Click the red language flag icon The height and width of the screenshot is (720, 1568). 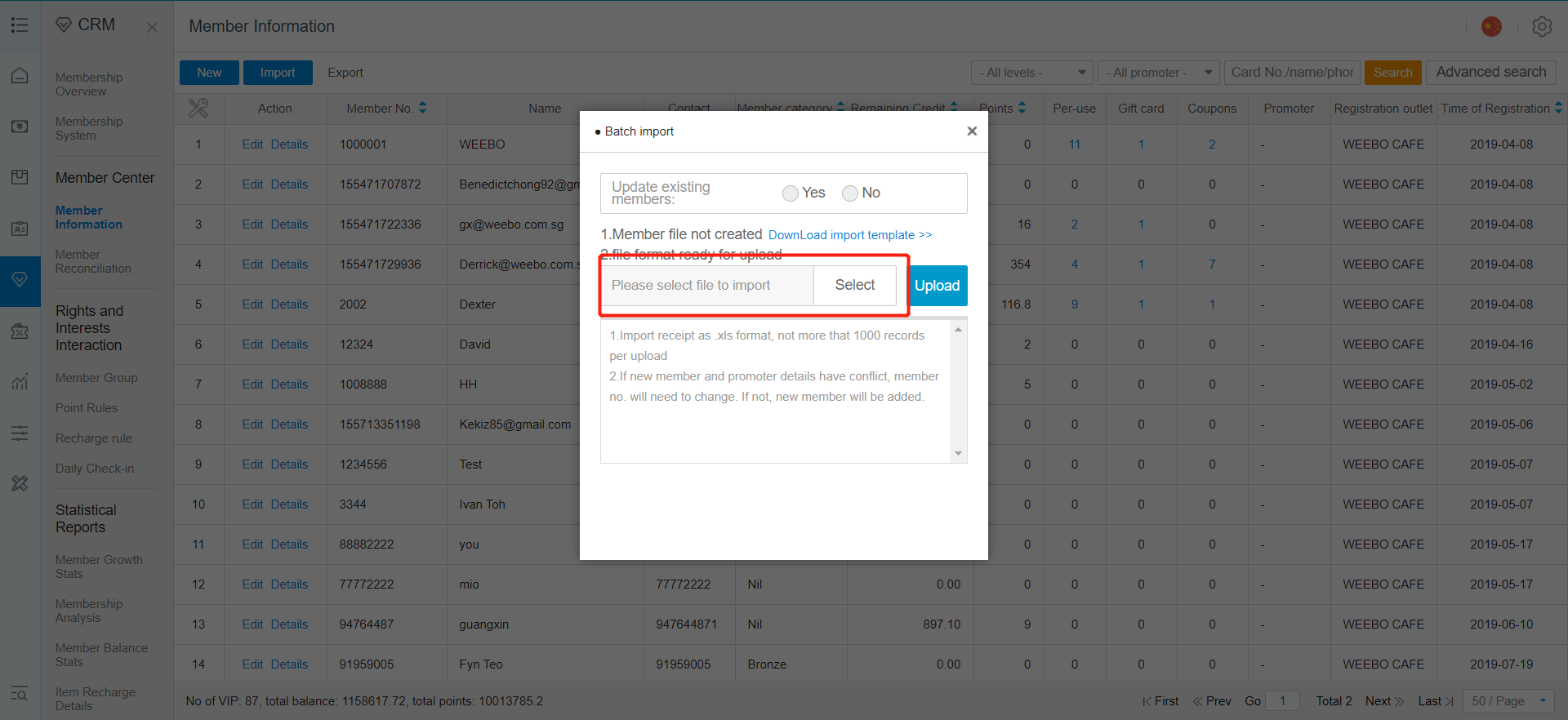1491,26
